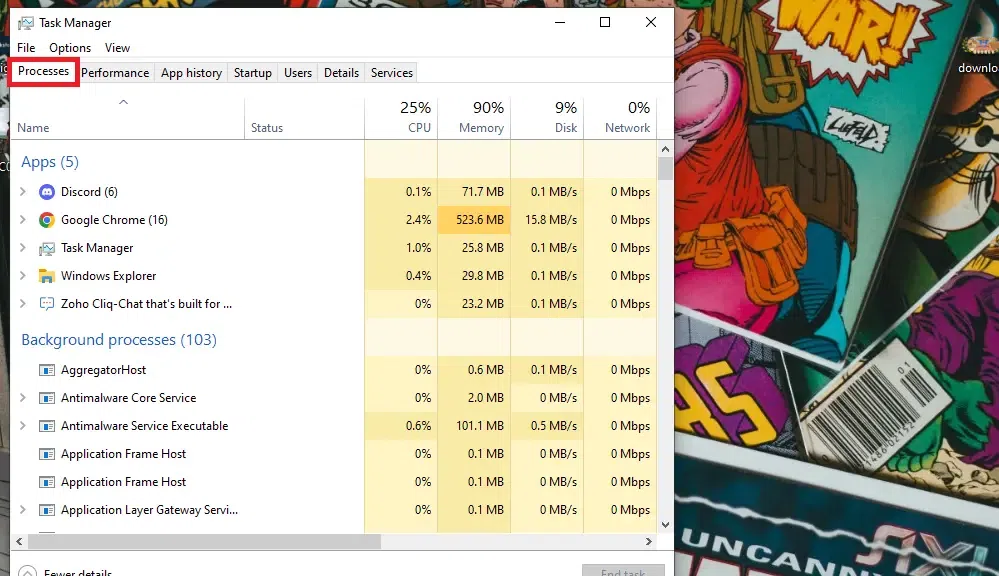Screen dimensions: 999x576
Task: Expand the Windows Explorer row
Action: click(x=23, y=276)
